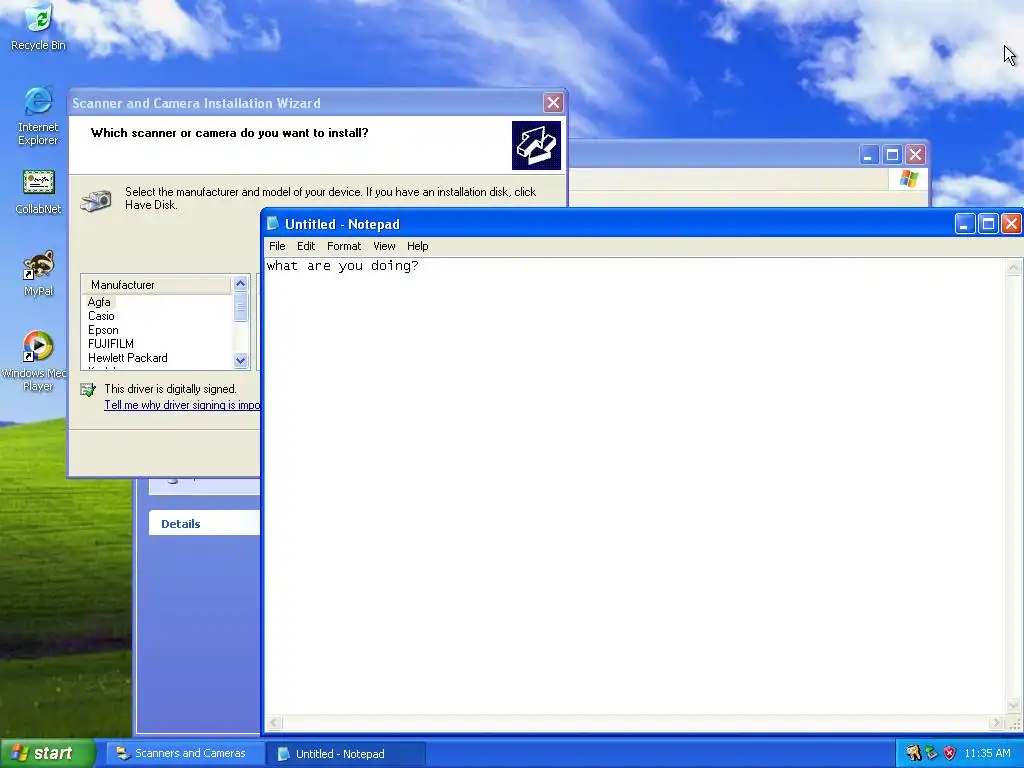The height and width of the screenshot is (768, 1024).
Task: Select FUJIFILM in Manufacturer list
Action: (x=111, y=344)
